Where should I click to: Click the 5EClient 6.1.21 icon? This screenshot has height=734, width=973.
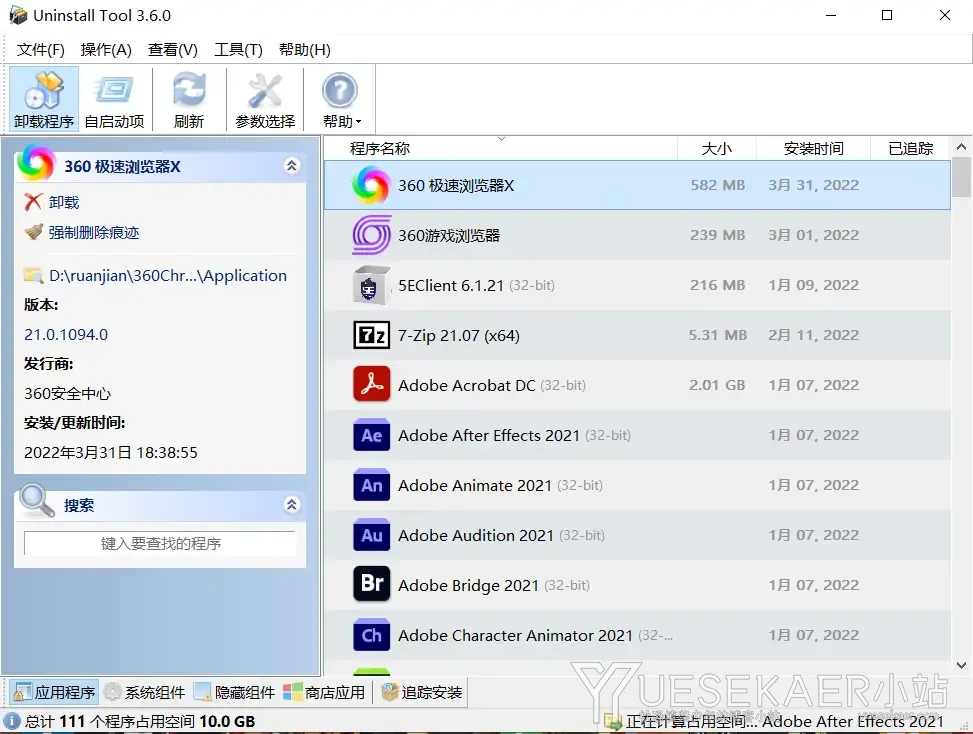click(x=372, y=285)
